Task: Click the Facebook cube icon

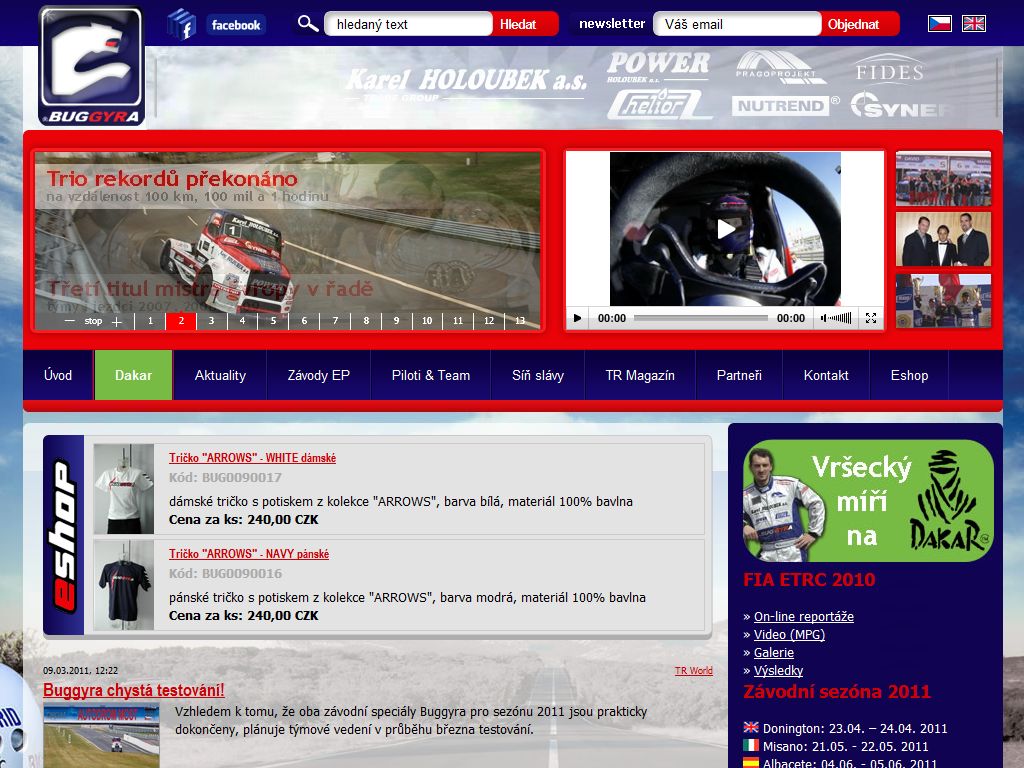Action: pyautogui.click(x=182, y=25)
